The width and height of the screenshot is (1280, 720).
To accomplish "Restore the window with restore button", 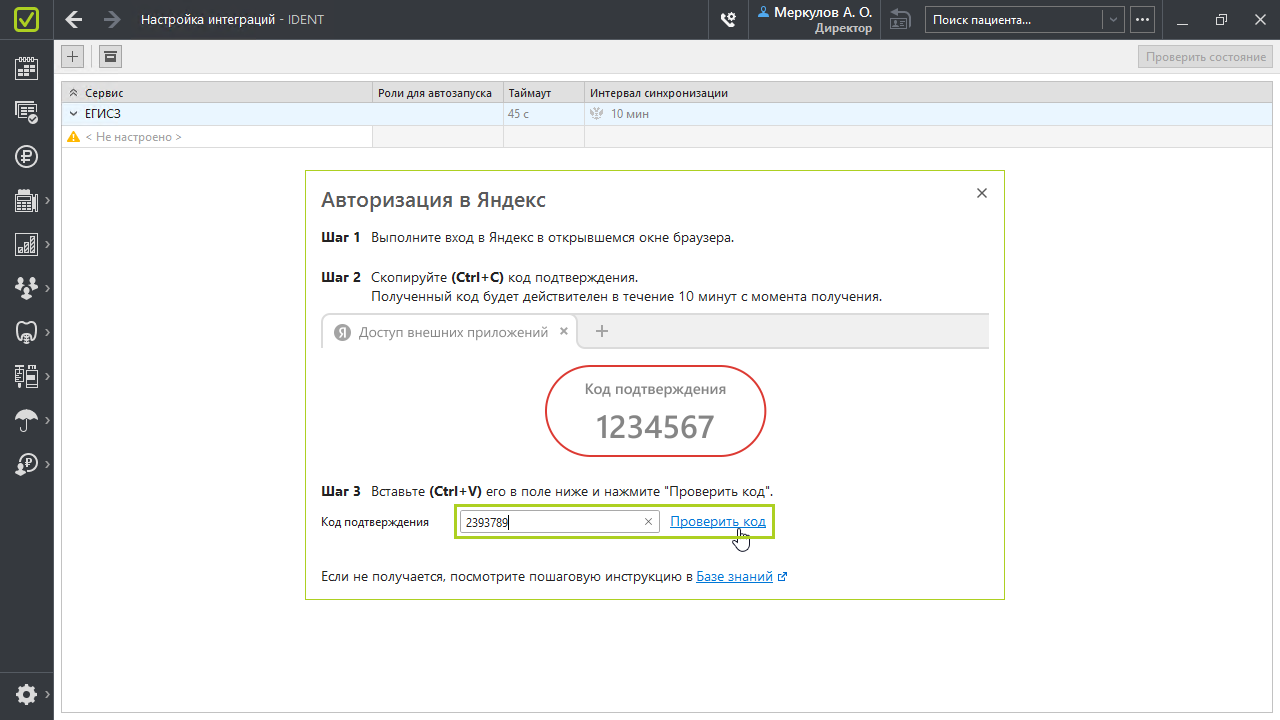I will pyautogui.click(x=1221, y=20).
